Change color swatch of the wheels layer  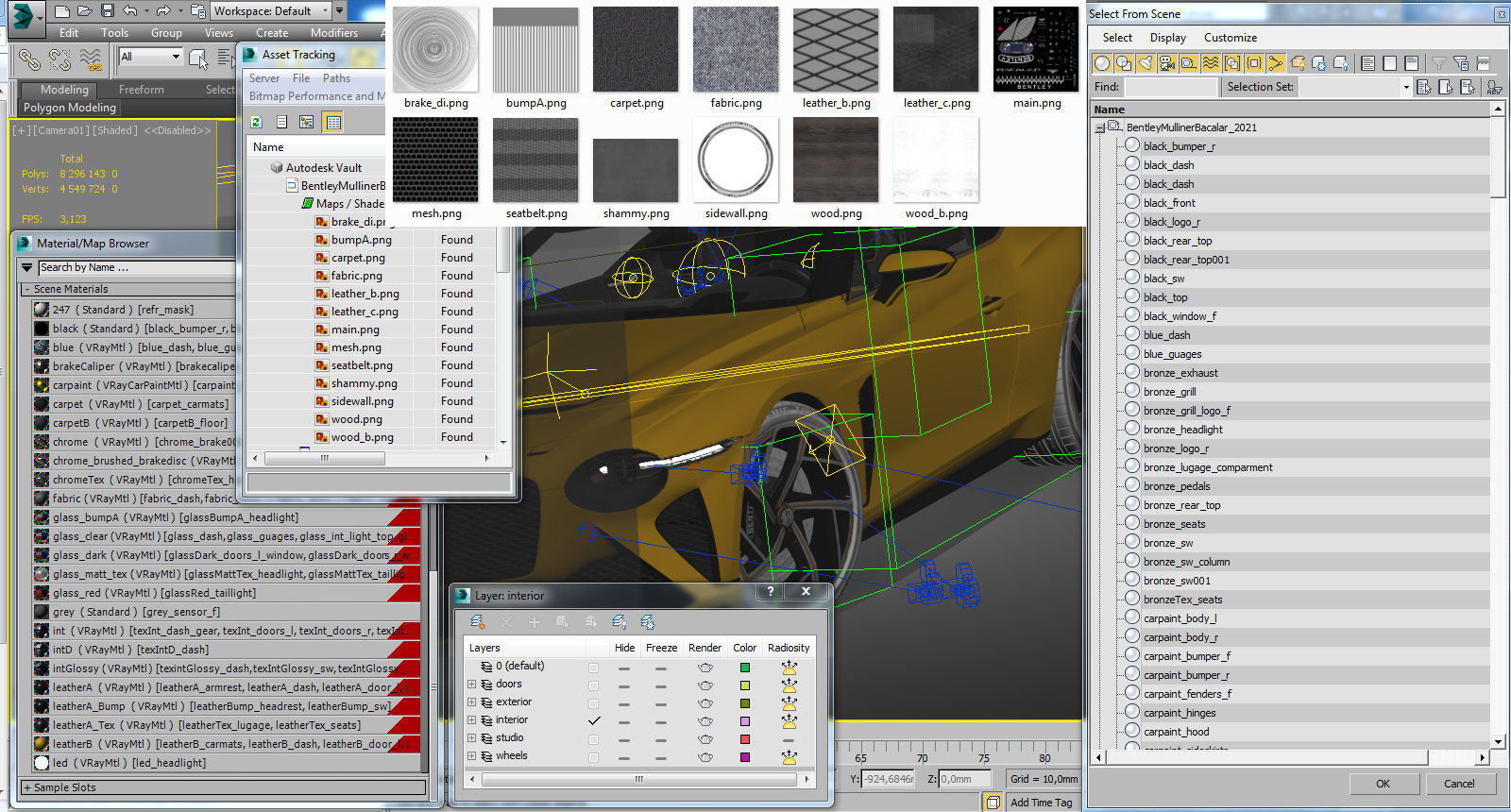pos(745,756)
